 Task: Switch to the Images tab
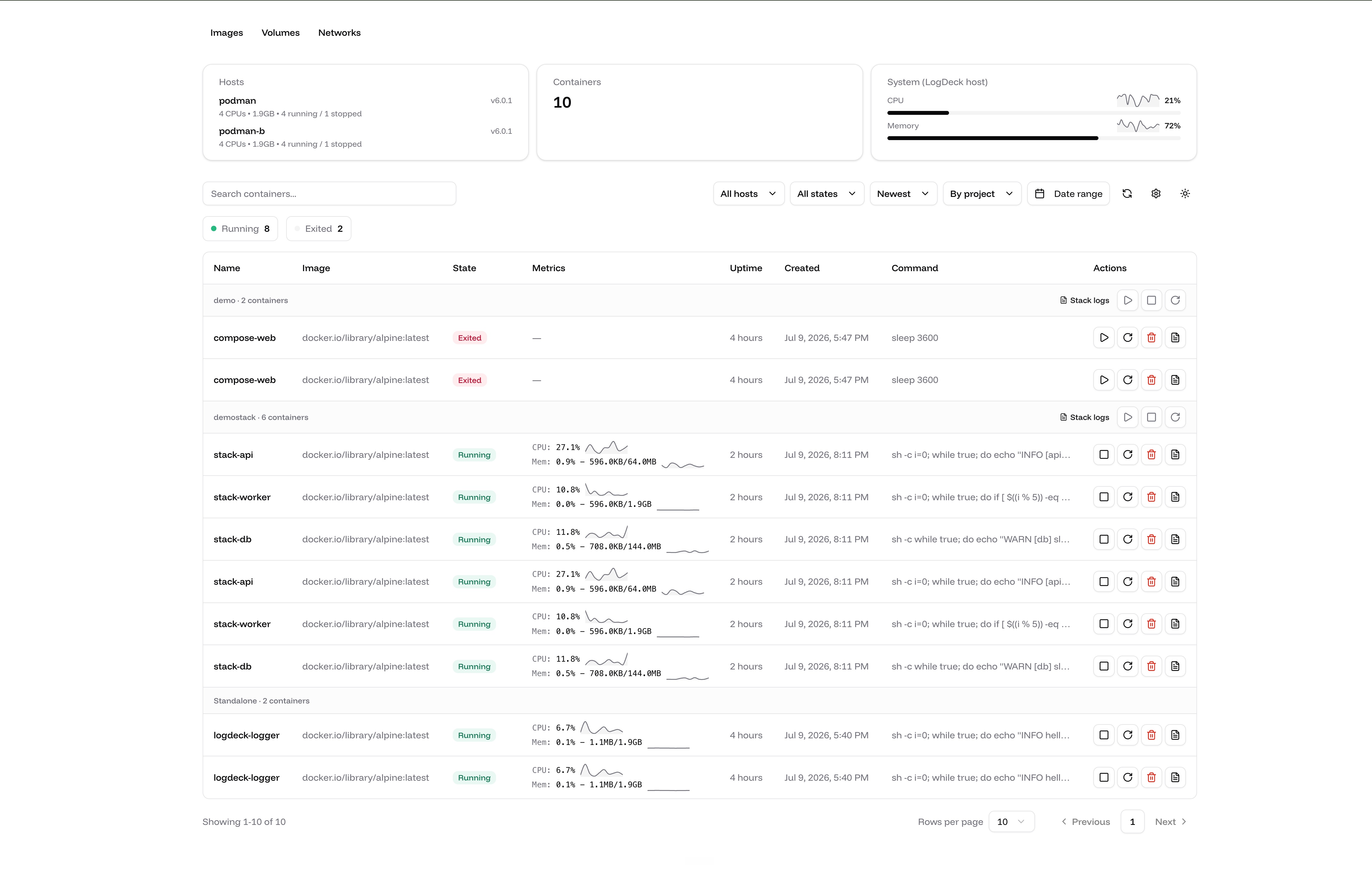(x=227, y=32)
